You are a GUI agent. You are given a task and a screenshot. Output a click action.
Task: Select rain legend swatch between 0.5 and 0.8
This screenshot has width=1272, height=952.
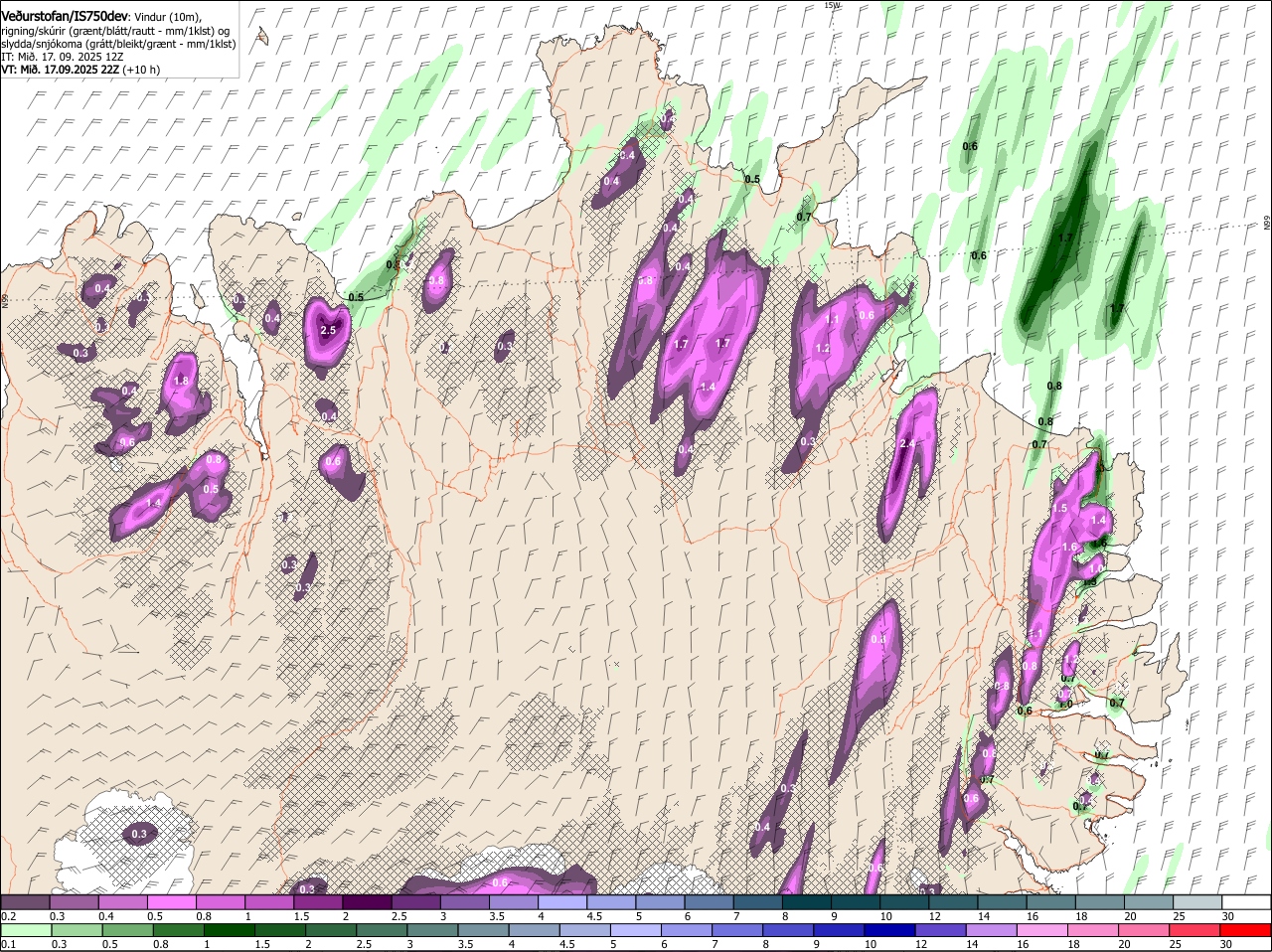pyautogui.click(x=127, y=930)
